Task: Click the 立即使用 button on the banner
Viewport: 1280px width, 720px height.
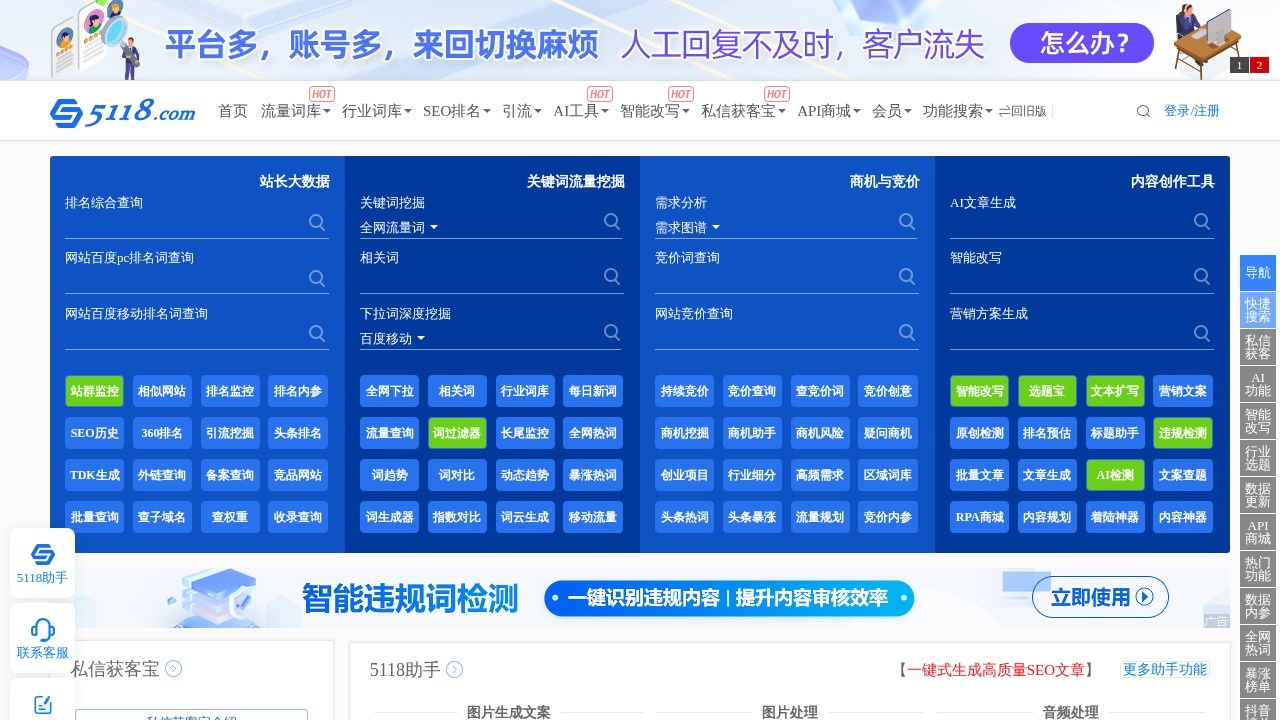Action: 1100,597
